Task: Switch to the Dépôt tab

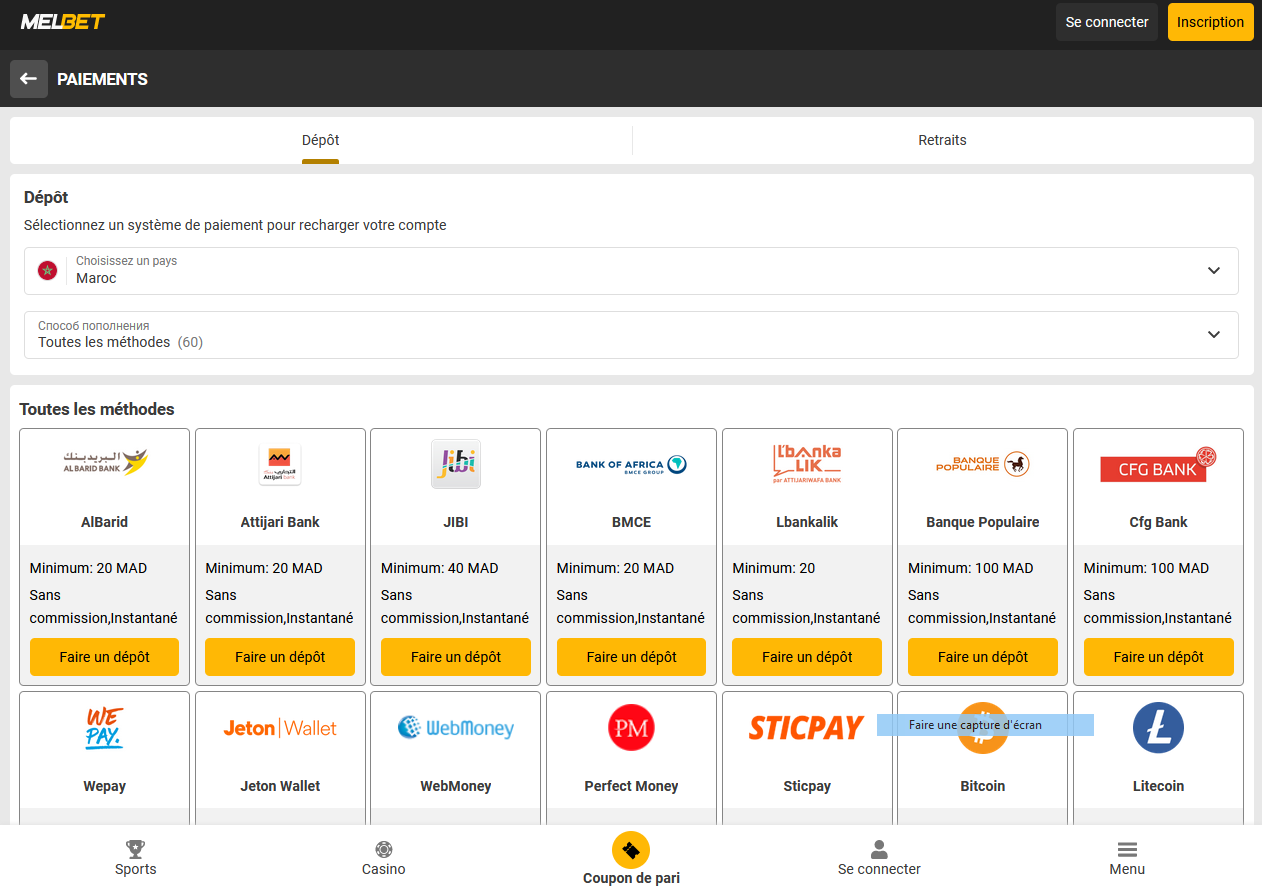Action: pyautogui.click(x=321, y=140)
